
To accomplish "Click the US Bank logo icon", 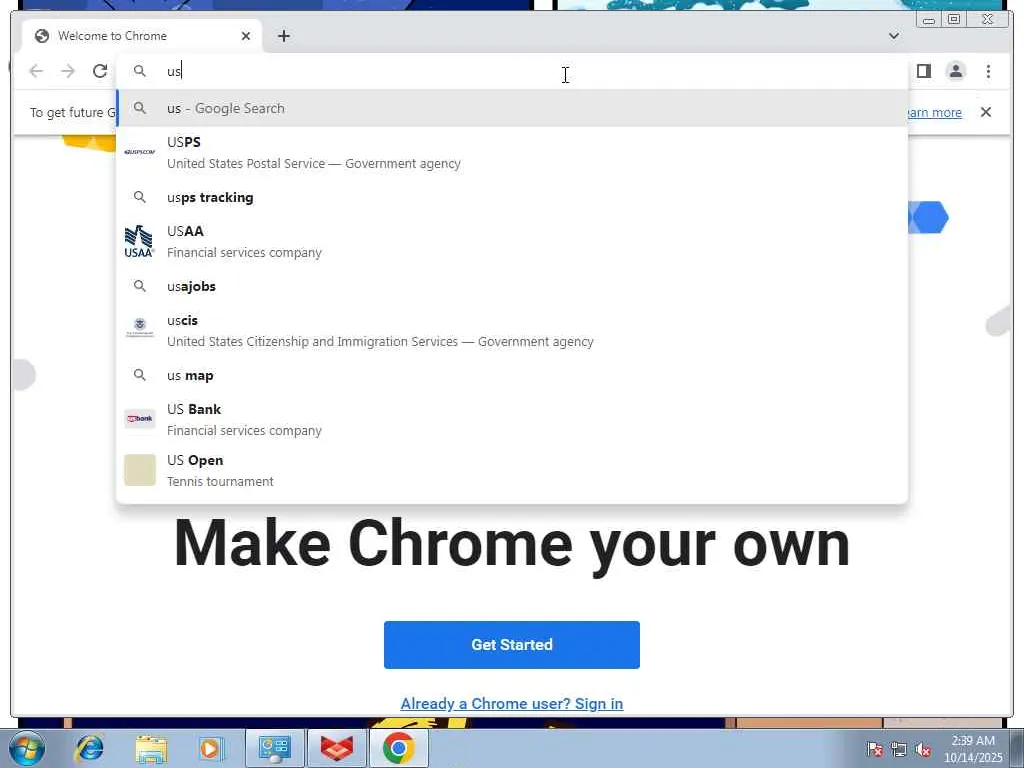I will tap(140, 419).
